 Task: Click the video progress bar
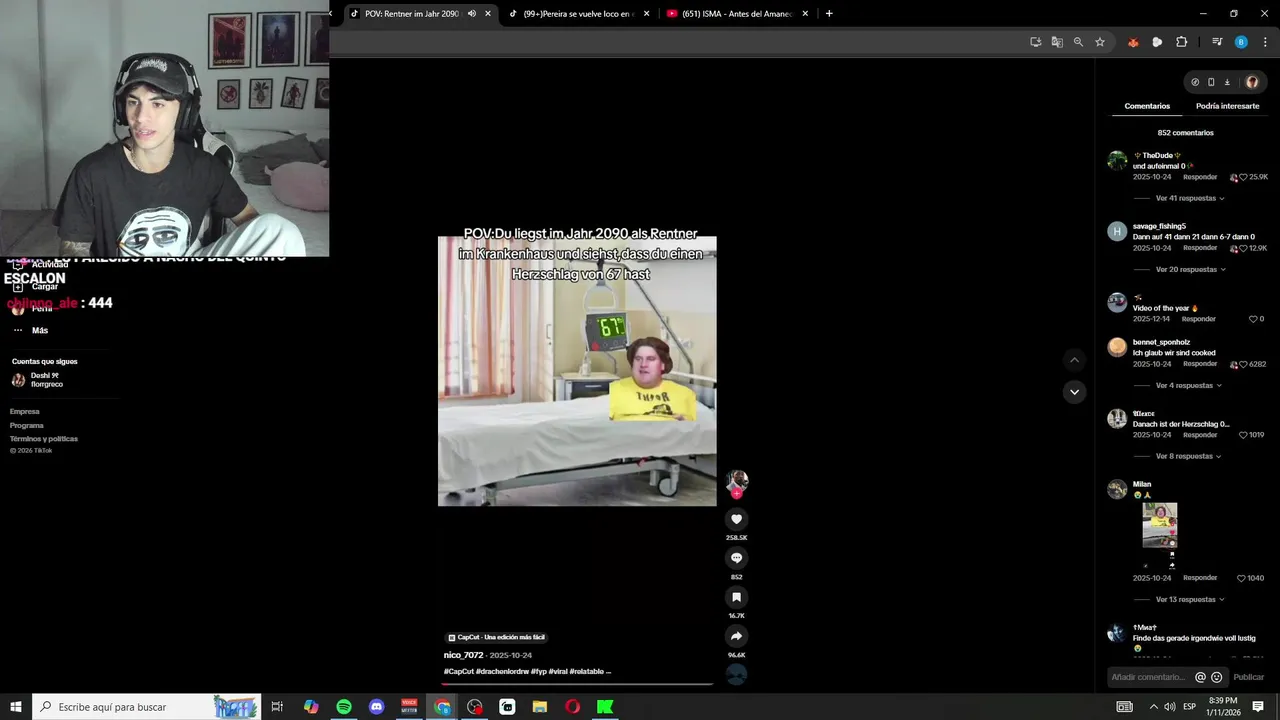[x=577, y=684]
